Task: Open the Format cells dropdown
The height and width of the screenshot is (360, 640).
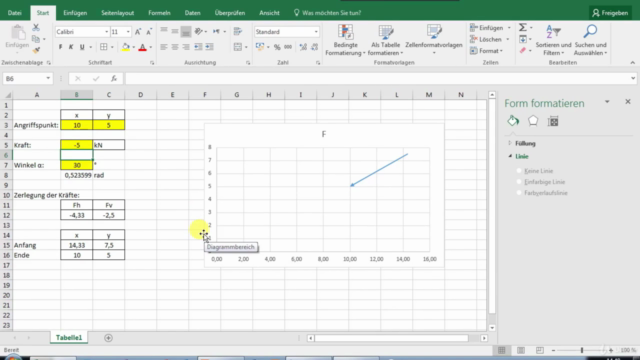Action: point(487,51)
